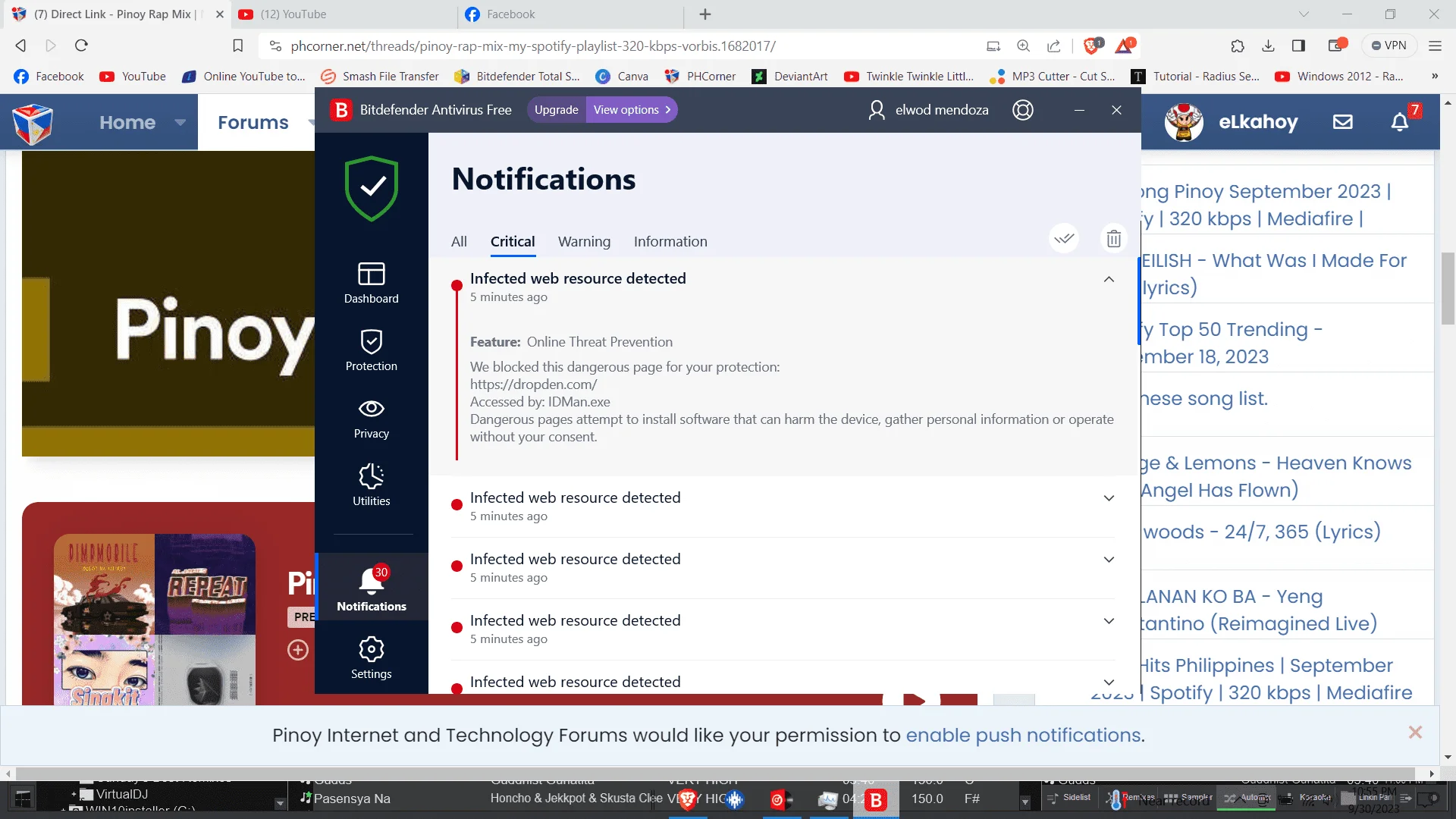The height and width of the screenshot is (819, 1456).
Task: Click the Bitdefender B logo
Action: [341, 110]
